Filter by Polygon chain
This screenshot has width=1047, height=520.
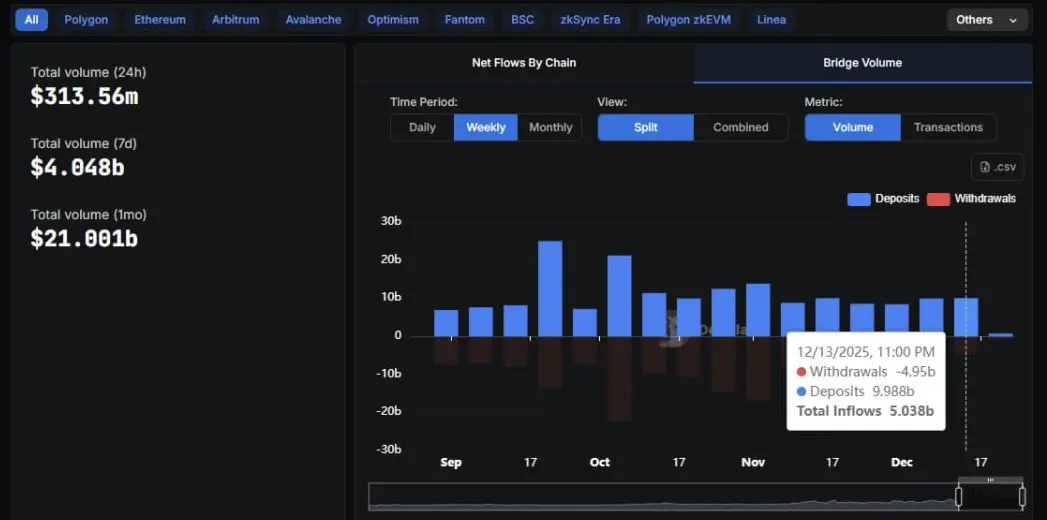pos(86,19)
